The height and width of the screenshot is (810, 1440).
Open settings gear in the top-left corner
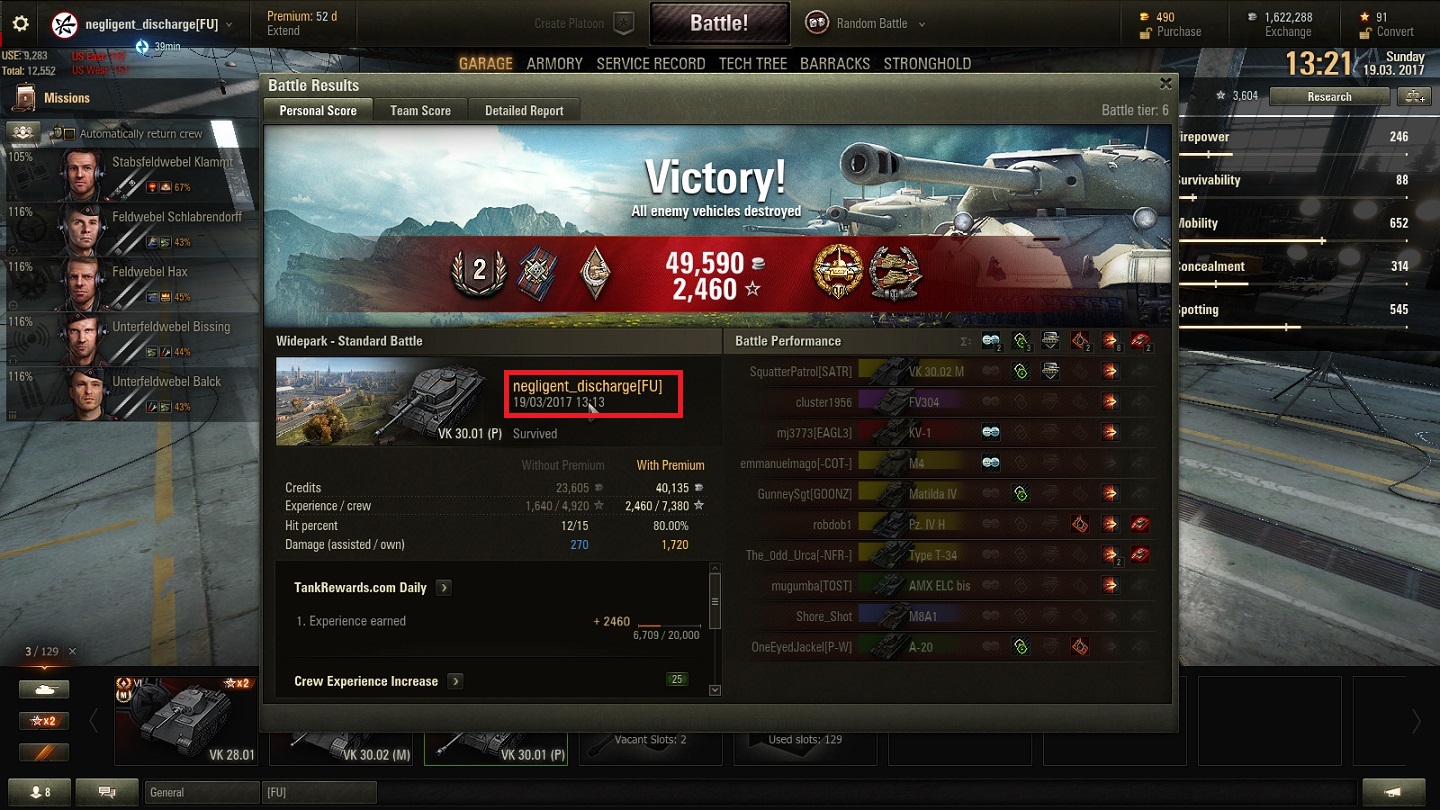pyautogui.click(x=20, y=24)
